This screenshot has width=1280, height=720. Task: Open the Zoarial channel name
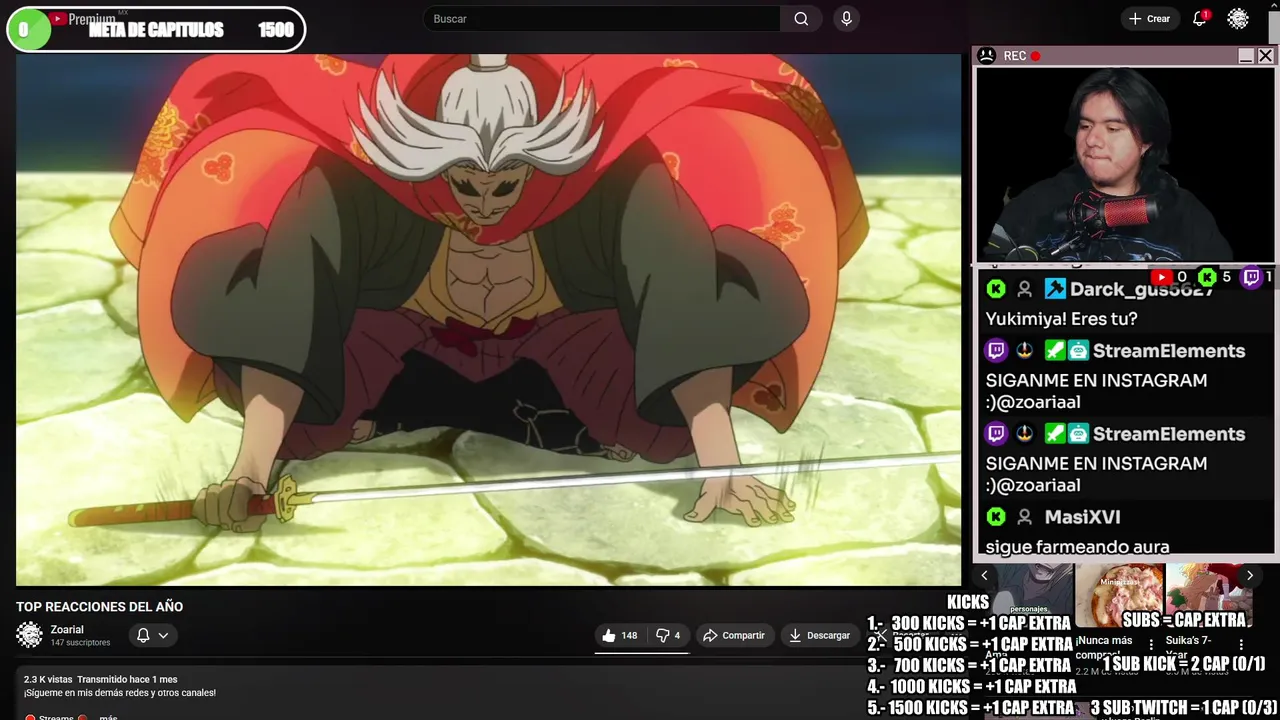pos(67,629)
